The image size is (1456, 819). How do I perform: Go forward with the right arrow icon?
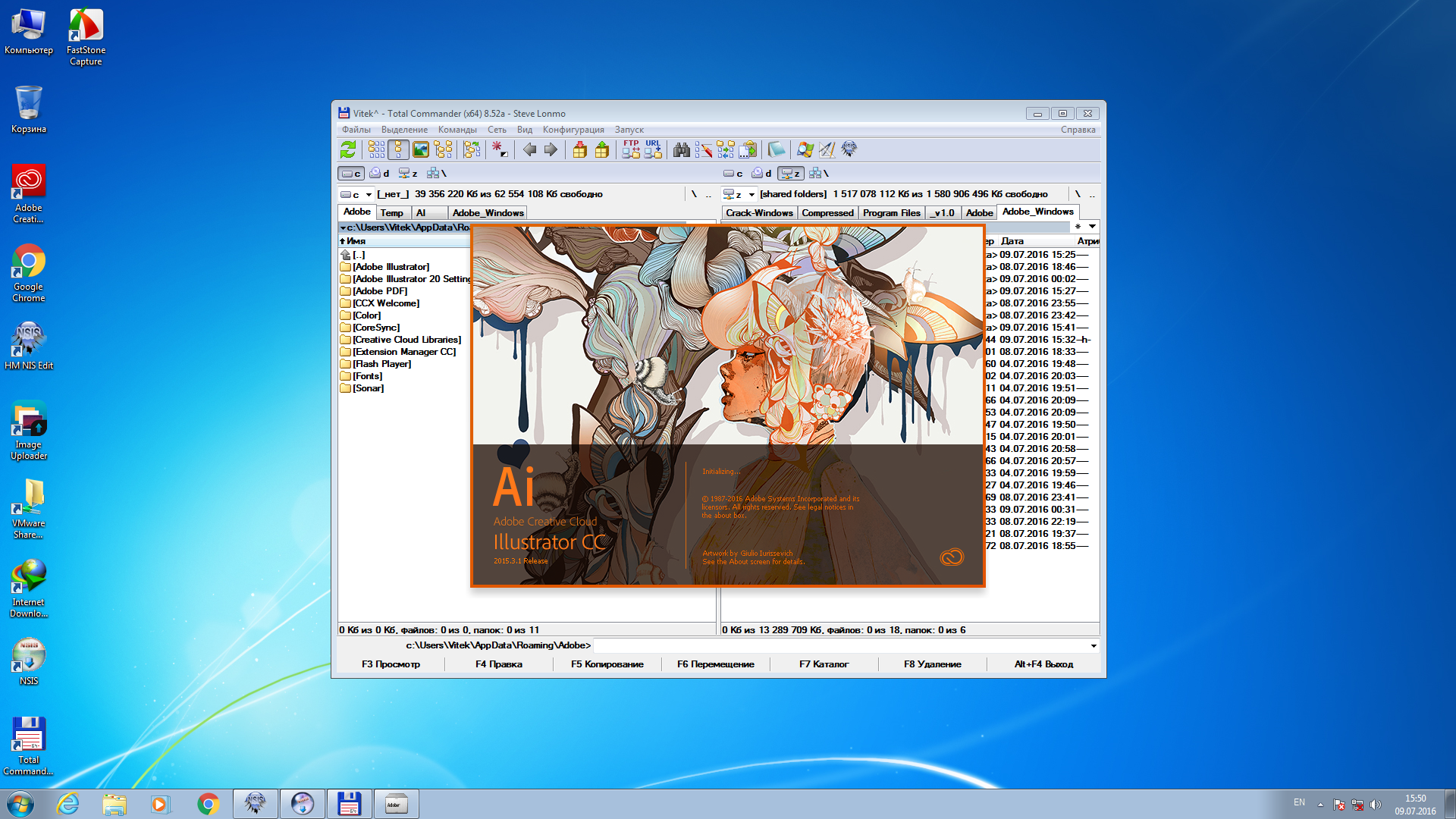point(551,149)
